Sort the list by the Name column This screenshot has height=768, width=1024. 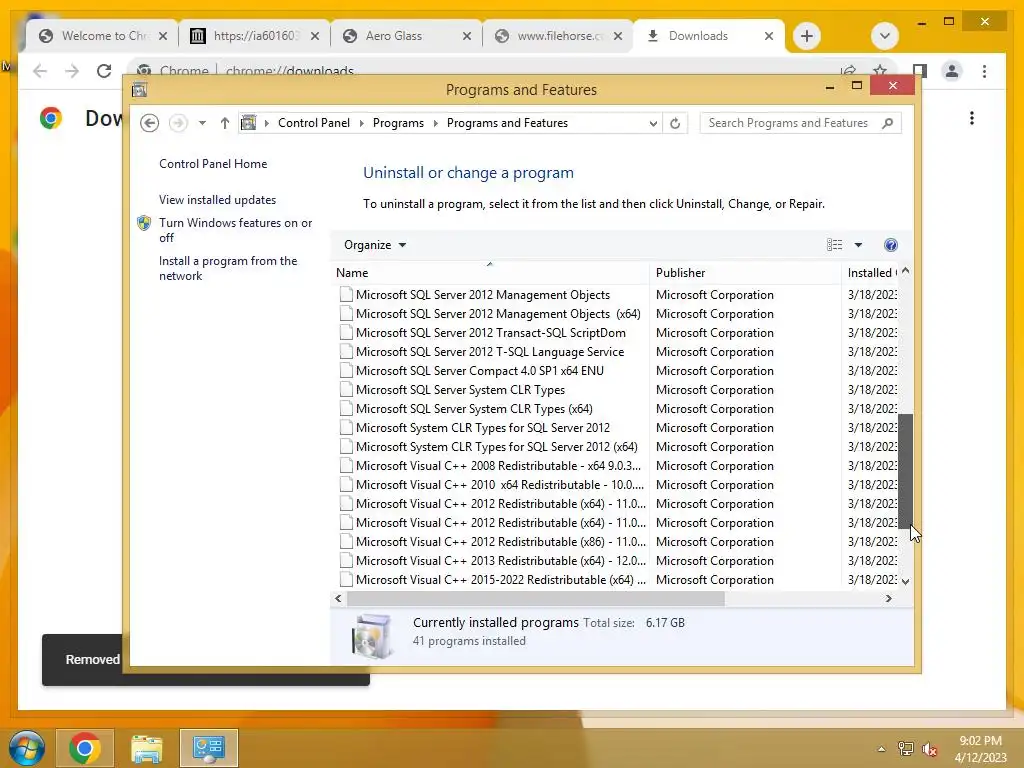click(490, 273)
